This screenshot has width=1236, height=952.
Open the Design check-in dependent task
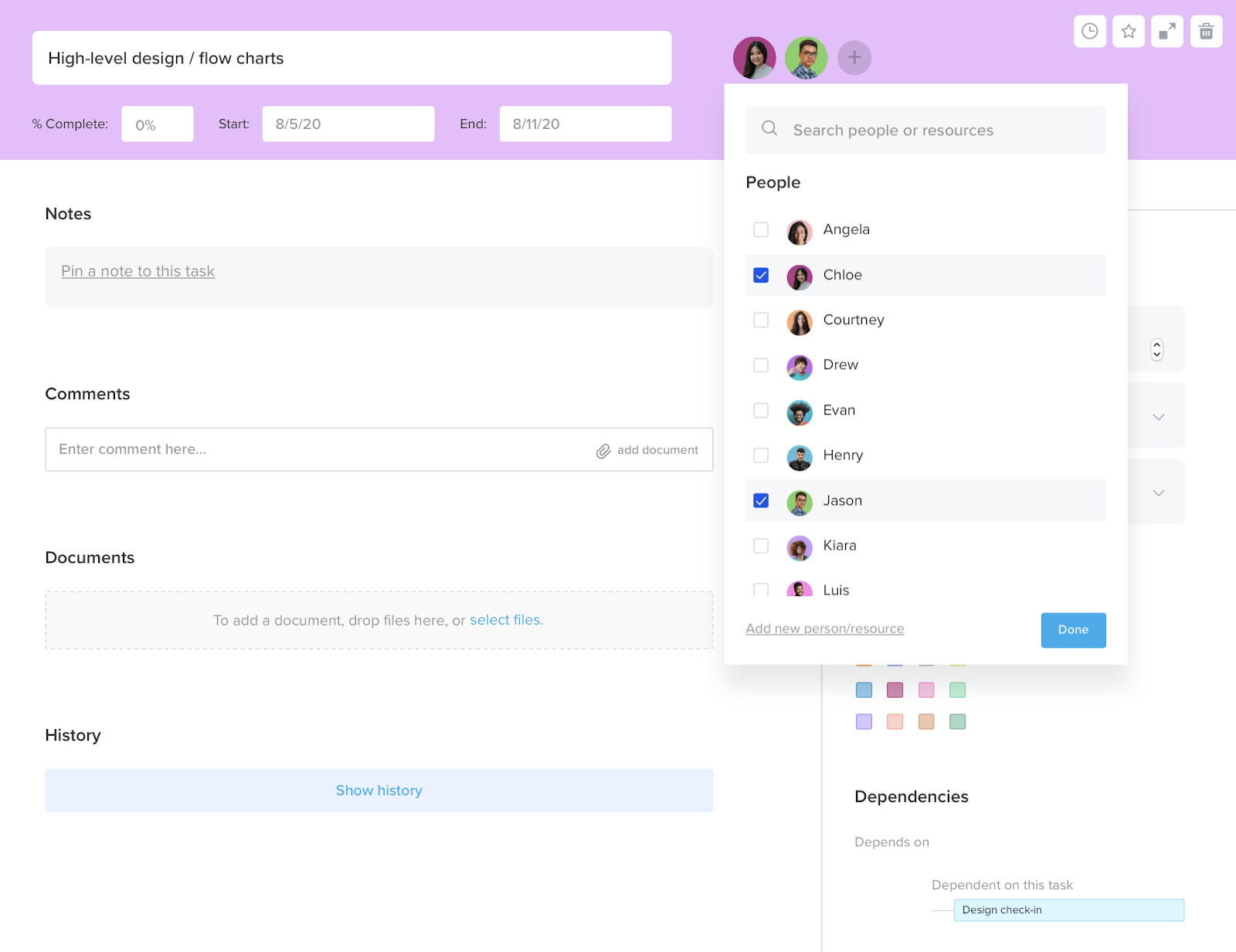click(x=1068, y=910)
